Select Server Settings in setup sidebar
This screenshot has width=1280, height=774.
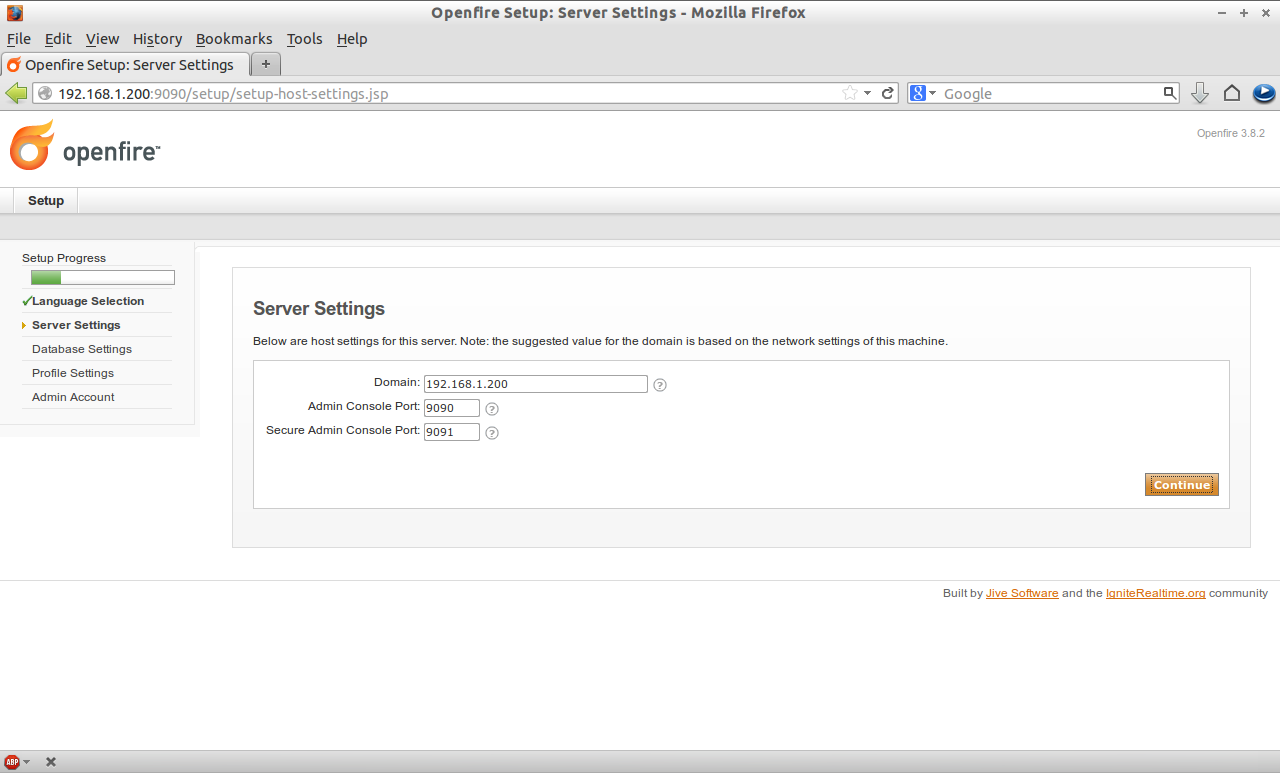point(76,325)
